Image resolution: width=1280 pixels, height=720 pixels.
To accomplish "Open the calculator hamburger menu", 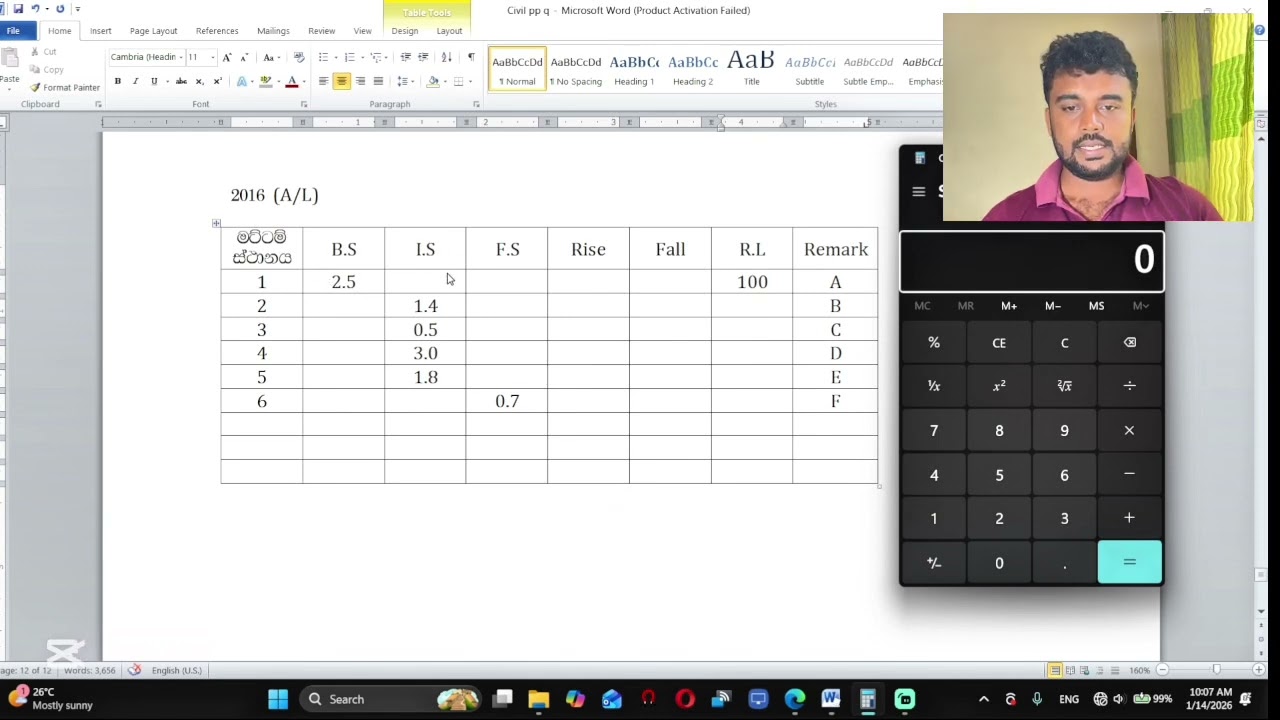I will (919, 192).
